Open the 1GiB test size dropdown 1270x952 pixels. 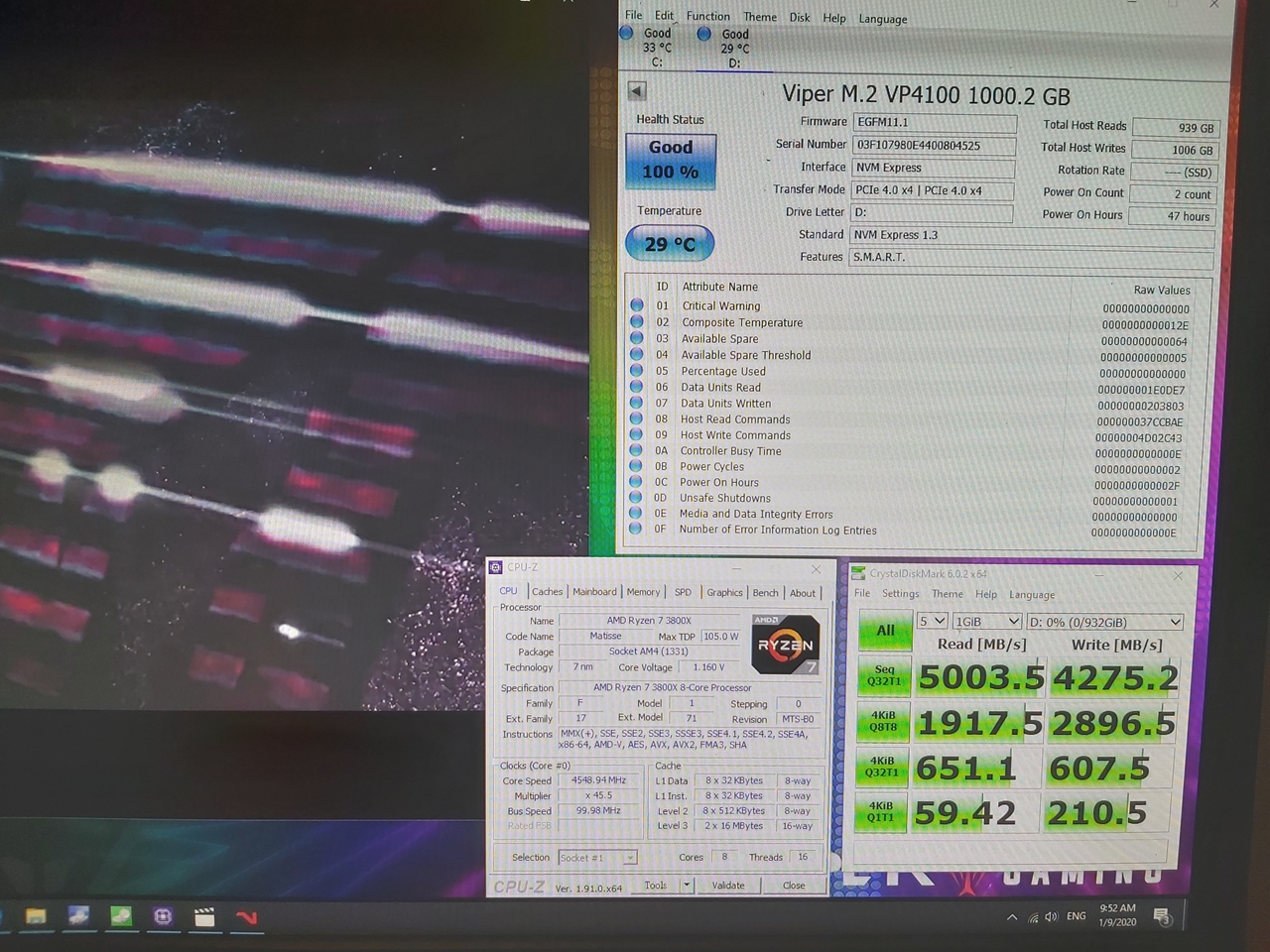click(x=986, y=622)
